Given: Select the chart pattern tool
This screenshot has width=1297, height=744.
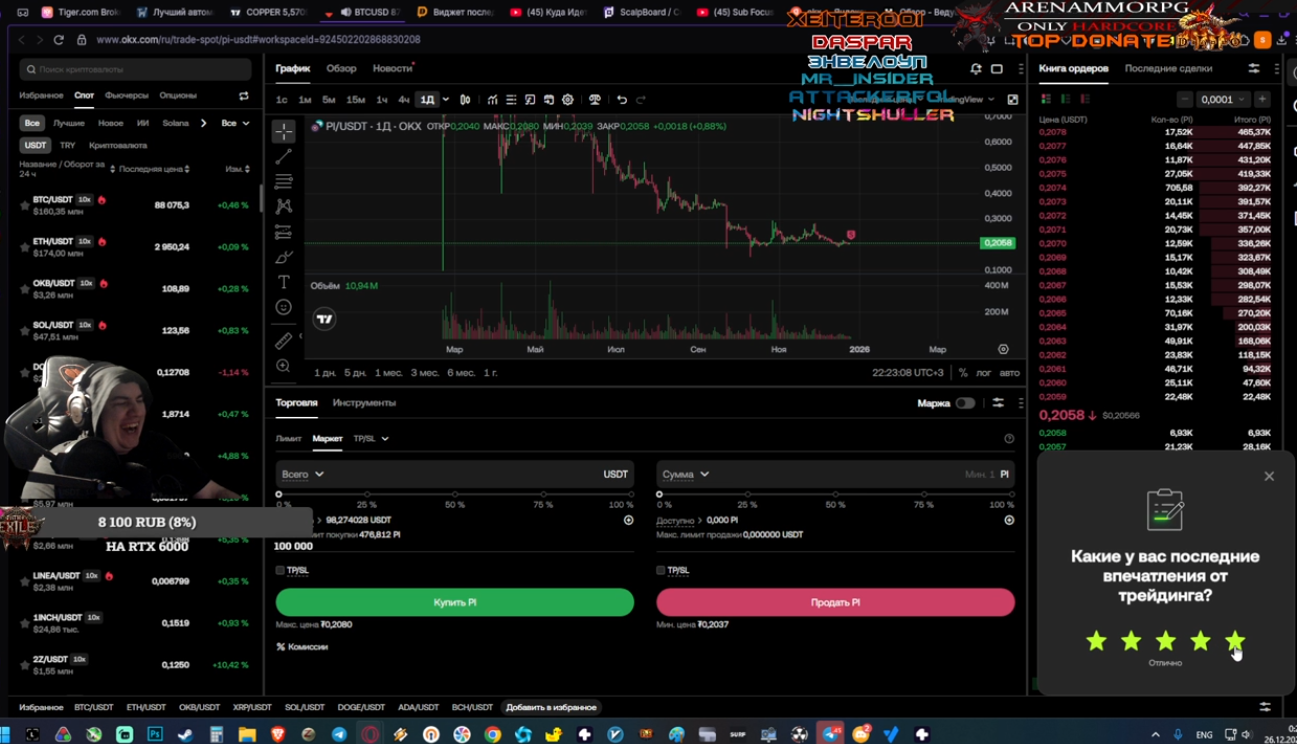Looking at the screenshot, I should point(284,206).
